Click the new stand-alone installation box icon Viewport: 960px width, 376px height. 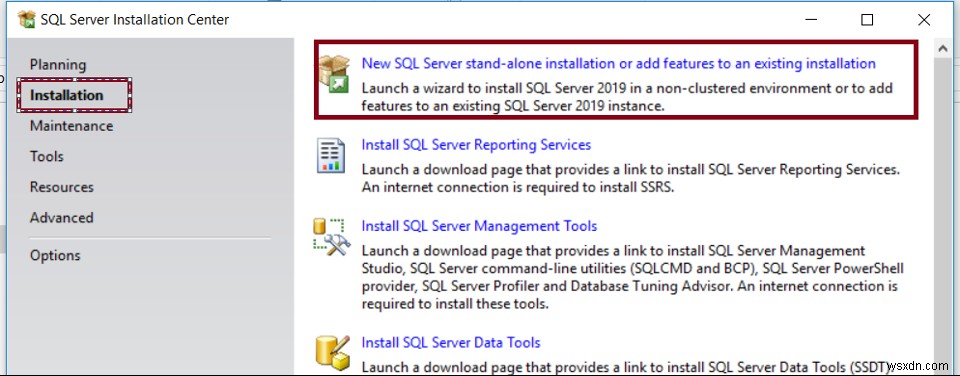[x=334, y=74]
